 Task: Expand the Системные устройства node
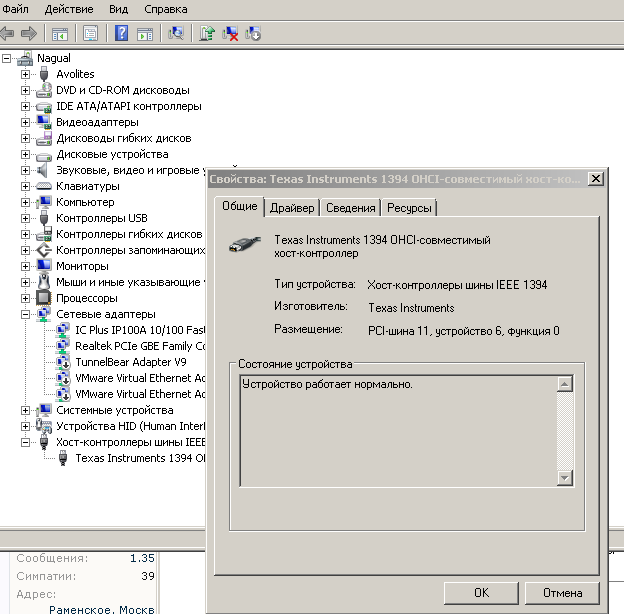click(x=25, y=410)
